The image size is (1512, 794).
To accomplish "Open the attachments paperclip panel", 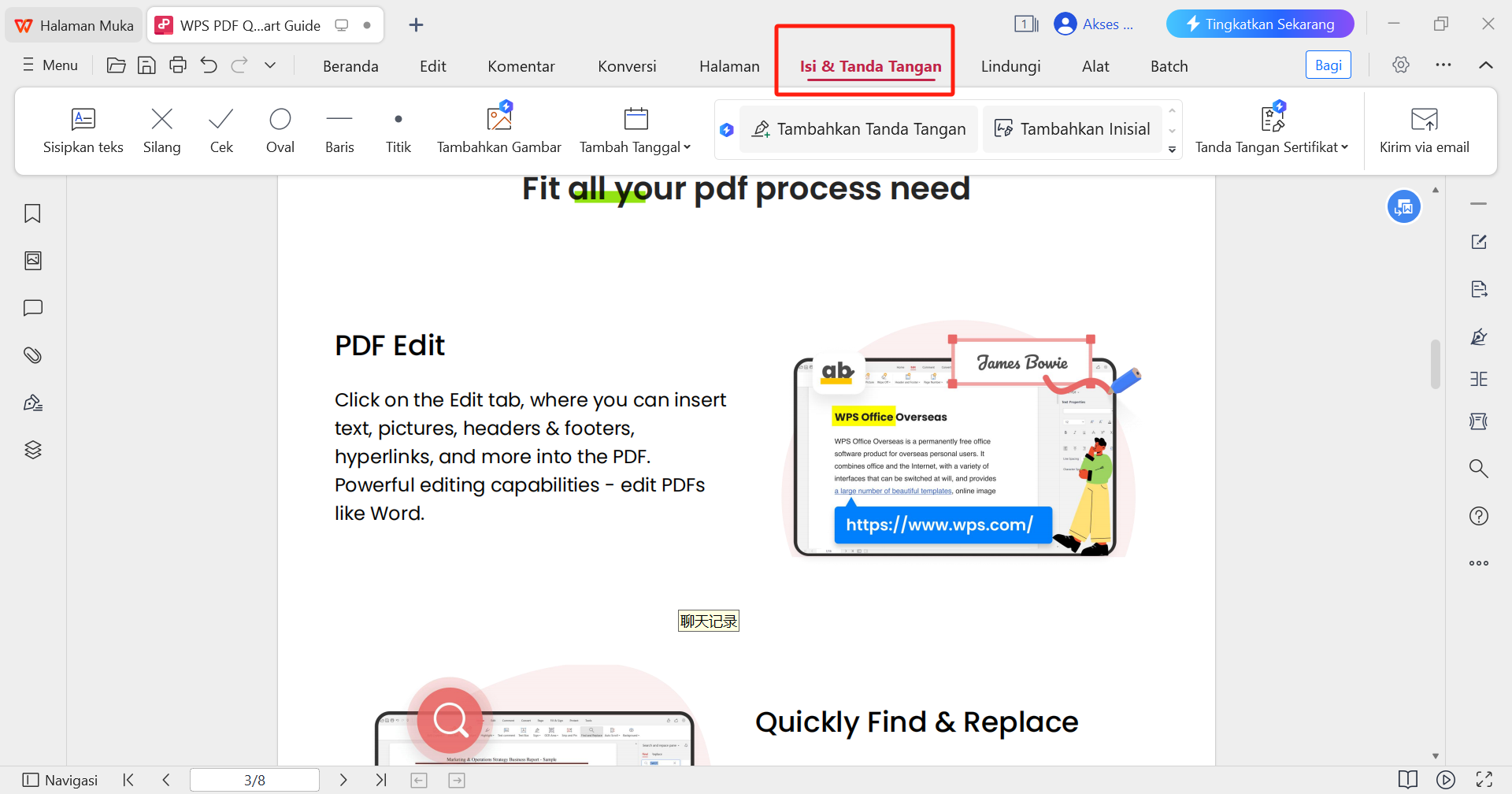I will [x=32, y=355].
